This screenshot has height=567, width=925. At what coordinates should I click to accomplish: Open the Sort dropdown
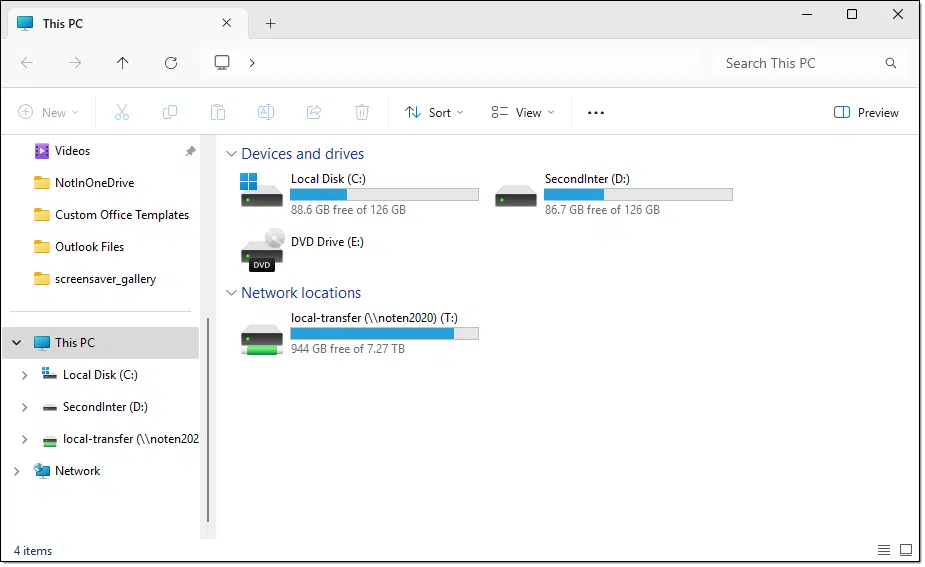(x=434, y=113)
